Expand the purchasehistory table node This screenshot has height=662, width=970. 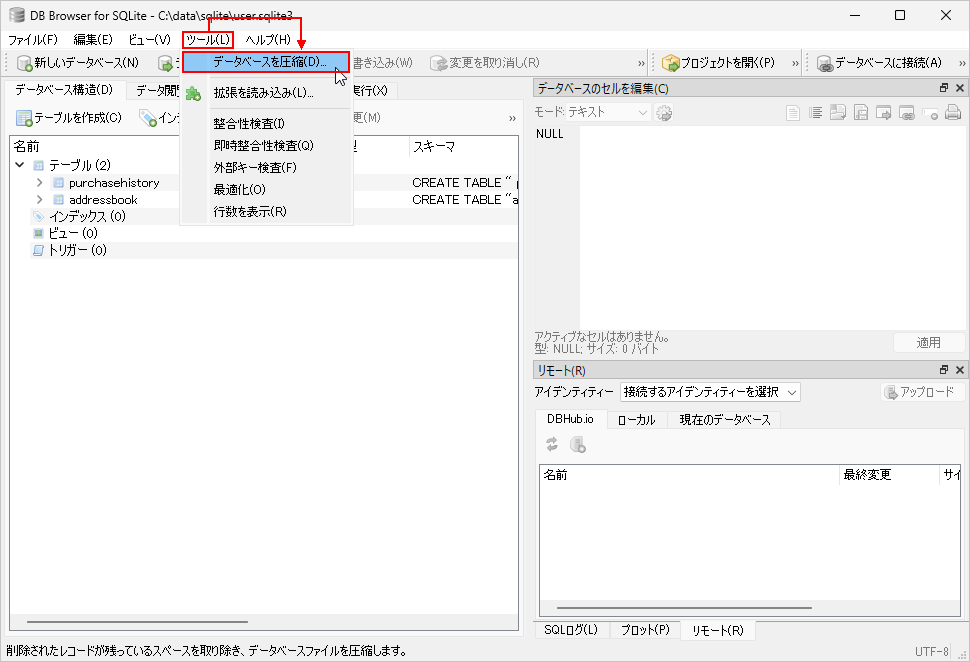(39, 183)
